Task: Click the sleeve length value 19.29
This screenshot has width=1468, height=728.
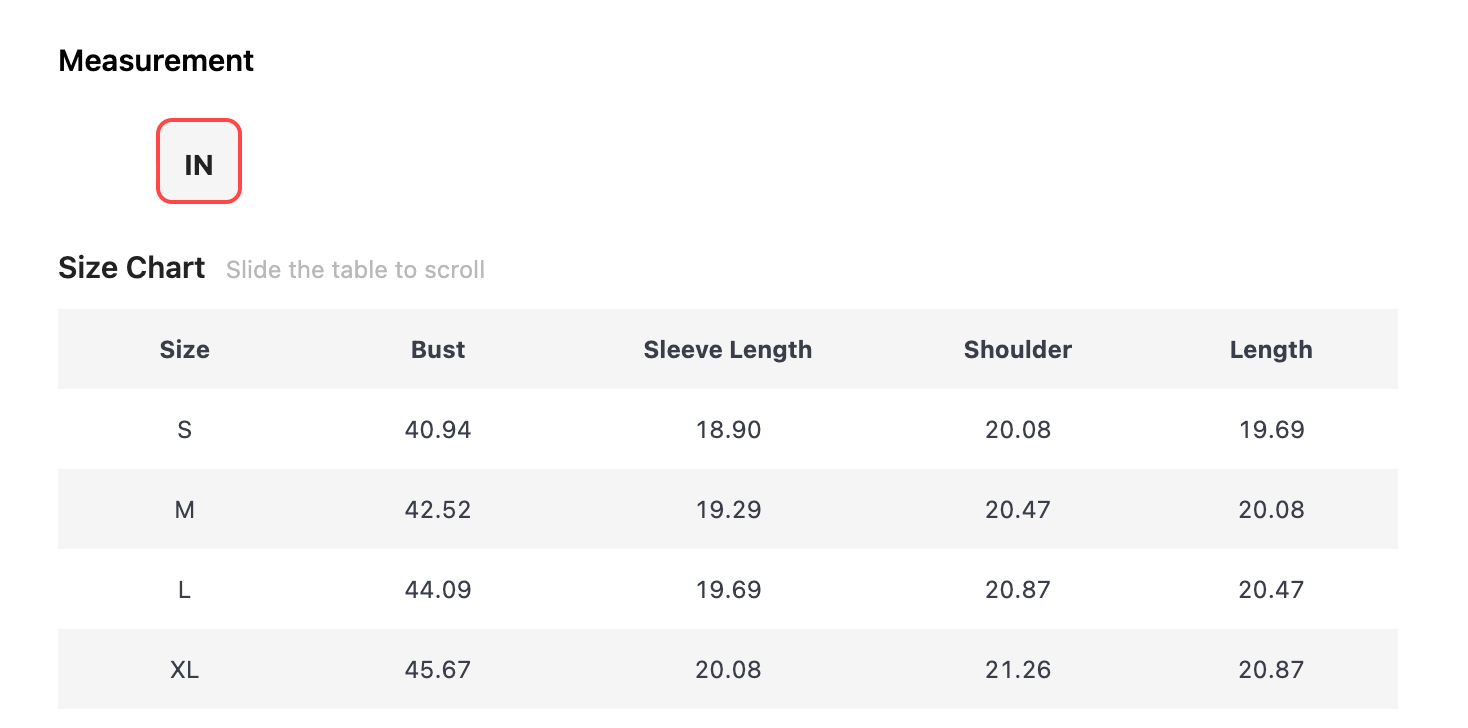Action: [x=728, y=509]
